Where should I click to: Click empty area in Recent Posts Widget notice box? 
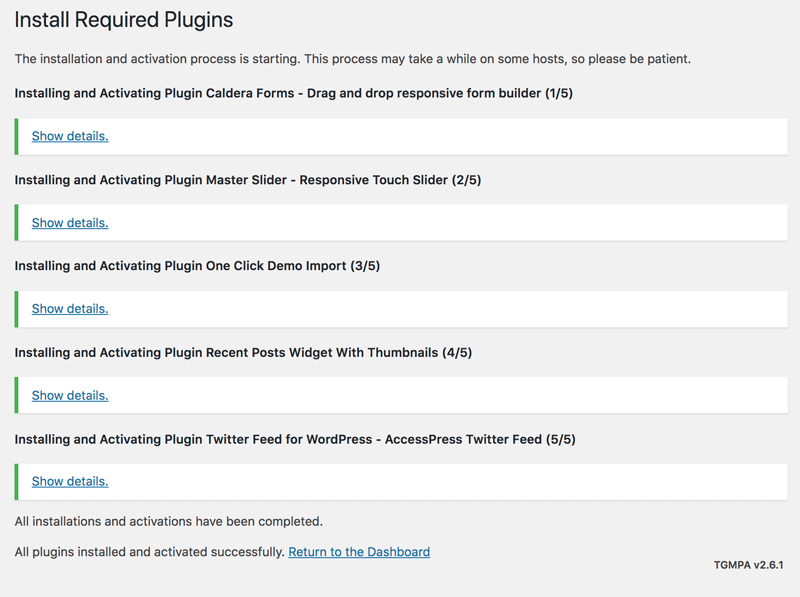[x=450, y=395]
